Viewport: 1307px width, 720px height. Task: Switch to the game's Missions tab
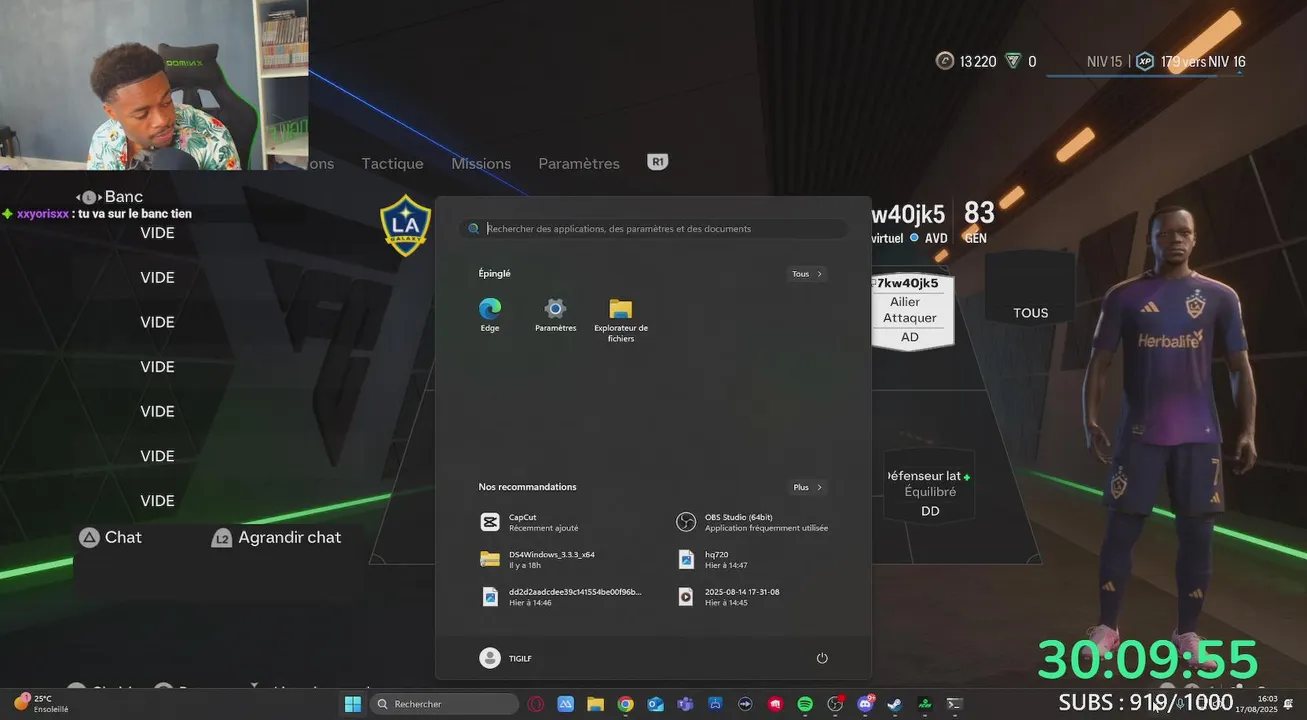[x=481, y=164]
